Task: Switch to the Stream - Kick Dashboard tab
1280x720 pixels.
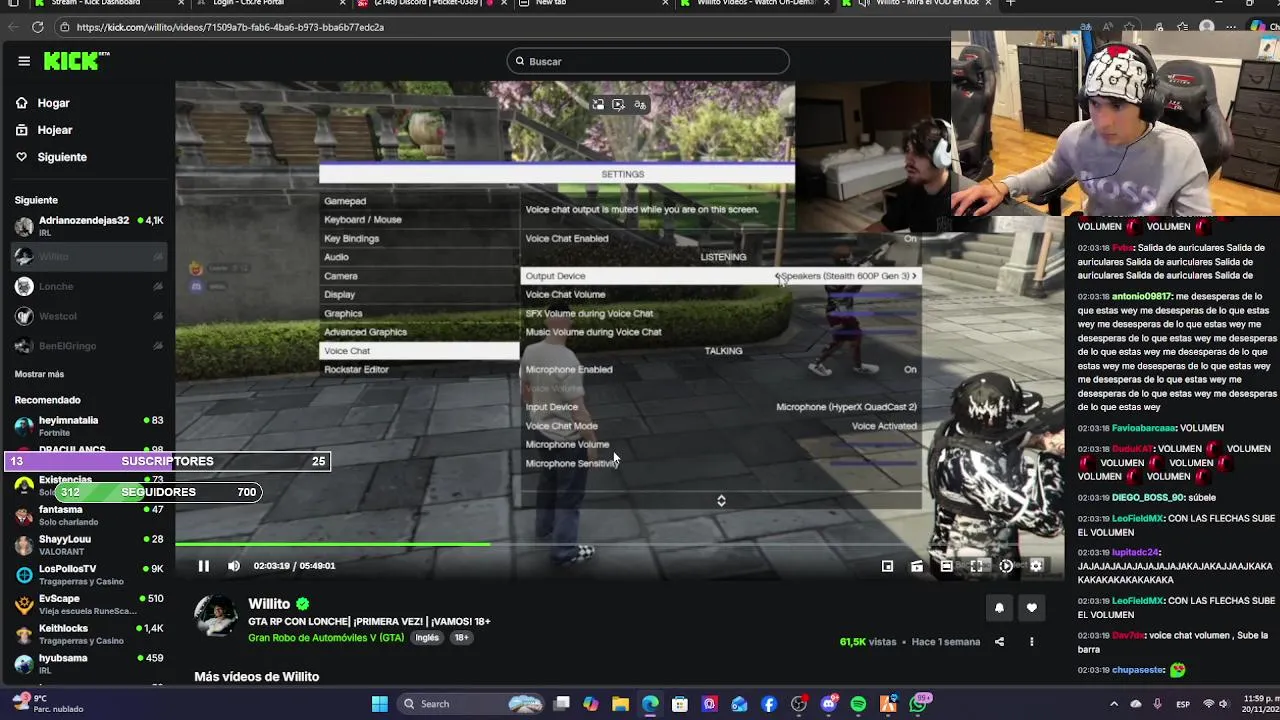Action: click(108, 4)
